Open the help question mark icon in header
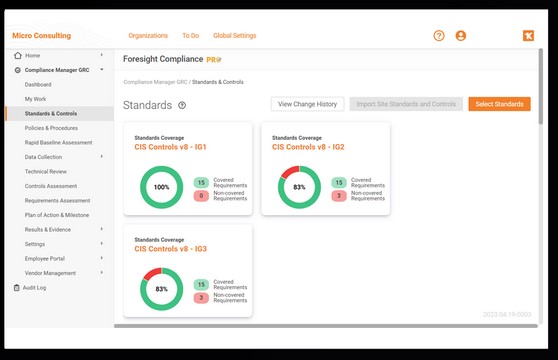558x360 pixels. (x=439, y=36)
